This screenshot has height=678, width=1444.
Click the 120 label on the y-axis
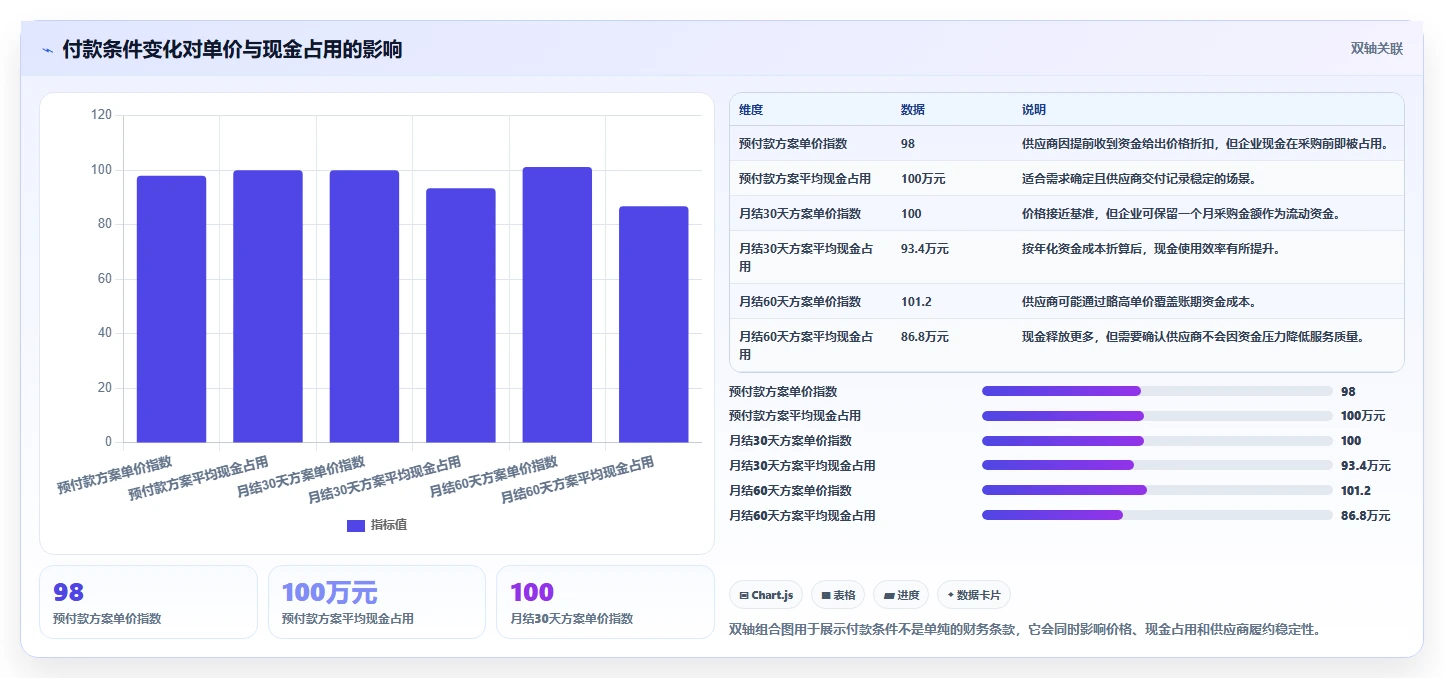point(101,115)
